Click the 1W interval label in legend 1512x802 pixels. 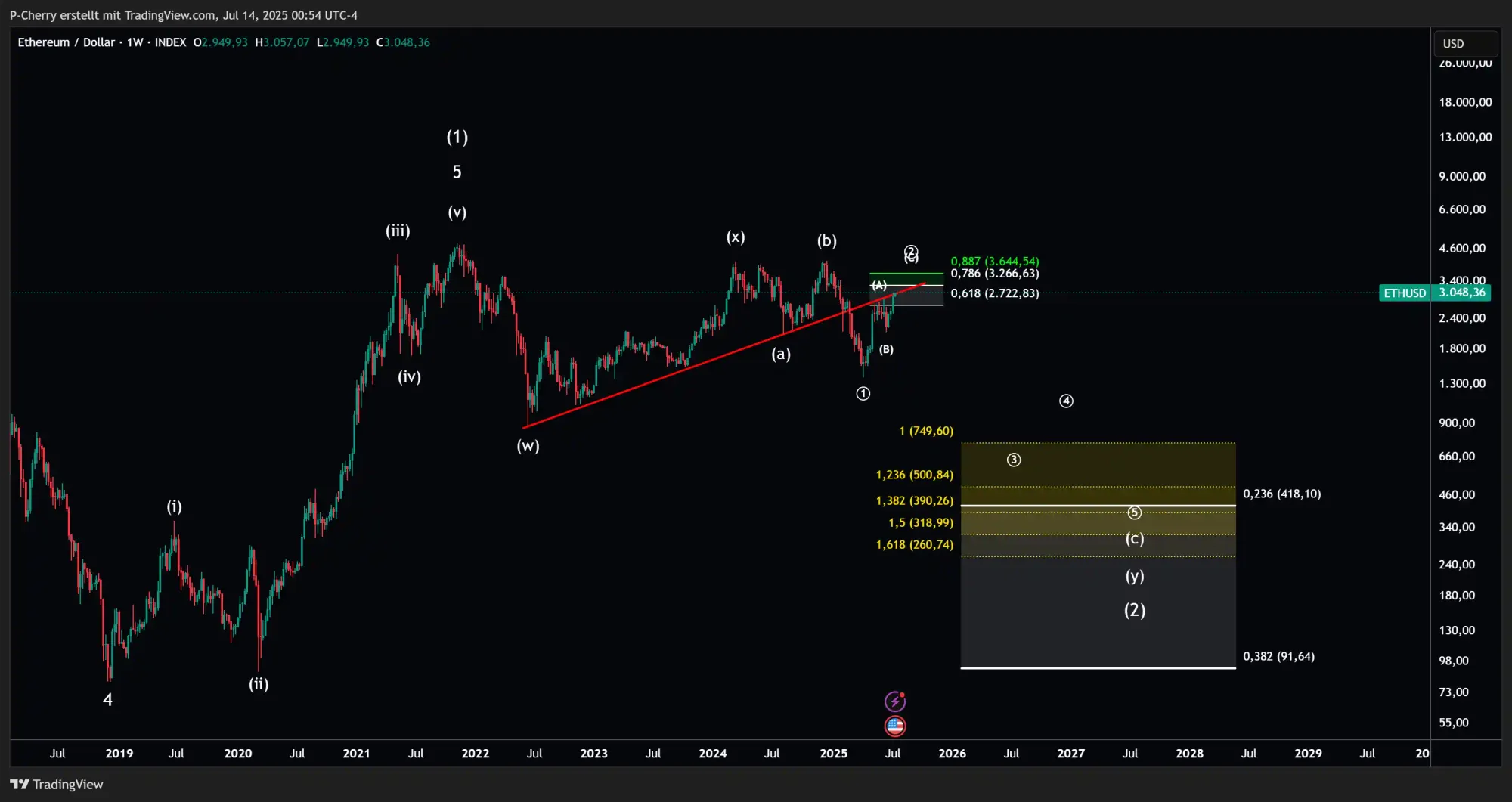coord(135,42)
